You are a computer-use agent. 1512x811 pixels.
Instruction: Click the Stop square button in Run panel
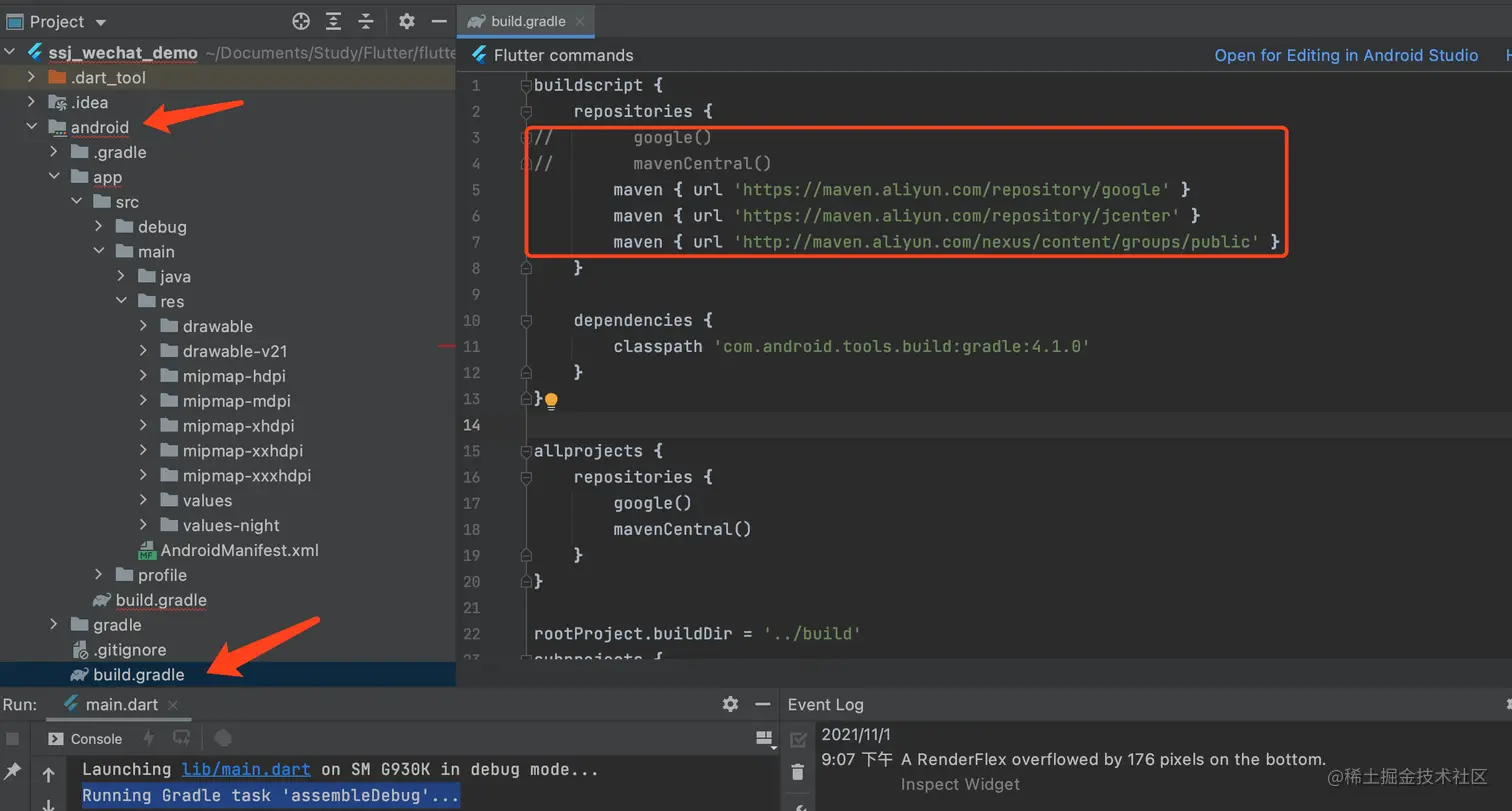(13, 739)
